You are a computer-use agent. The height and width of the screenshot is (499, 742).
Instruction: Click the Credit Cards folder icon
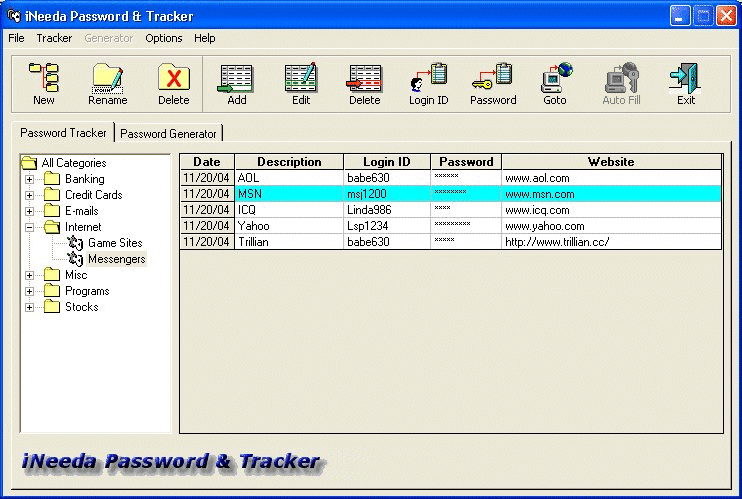52,195
